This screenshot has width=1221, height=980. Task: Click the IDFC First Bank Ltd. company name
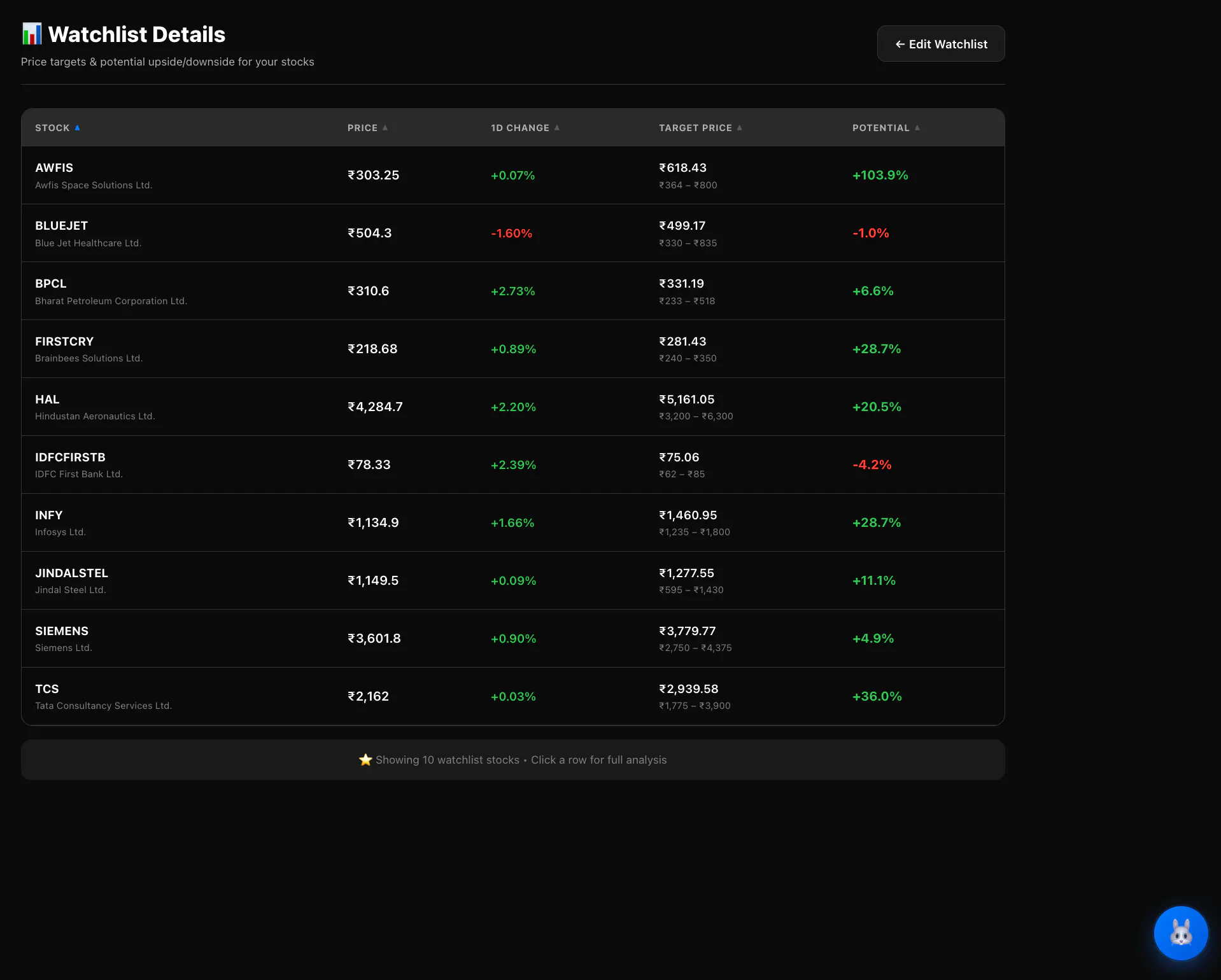click(x=79, y=474)
